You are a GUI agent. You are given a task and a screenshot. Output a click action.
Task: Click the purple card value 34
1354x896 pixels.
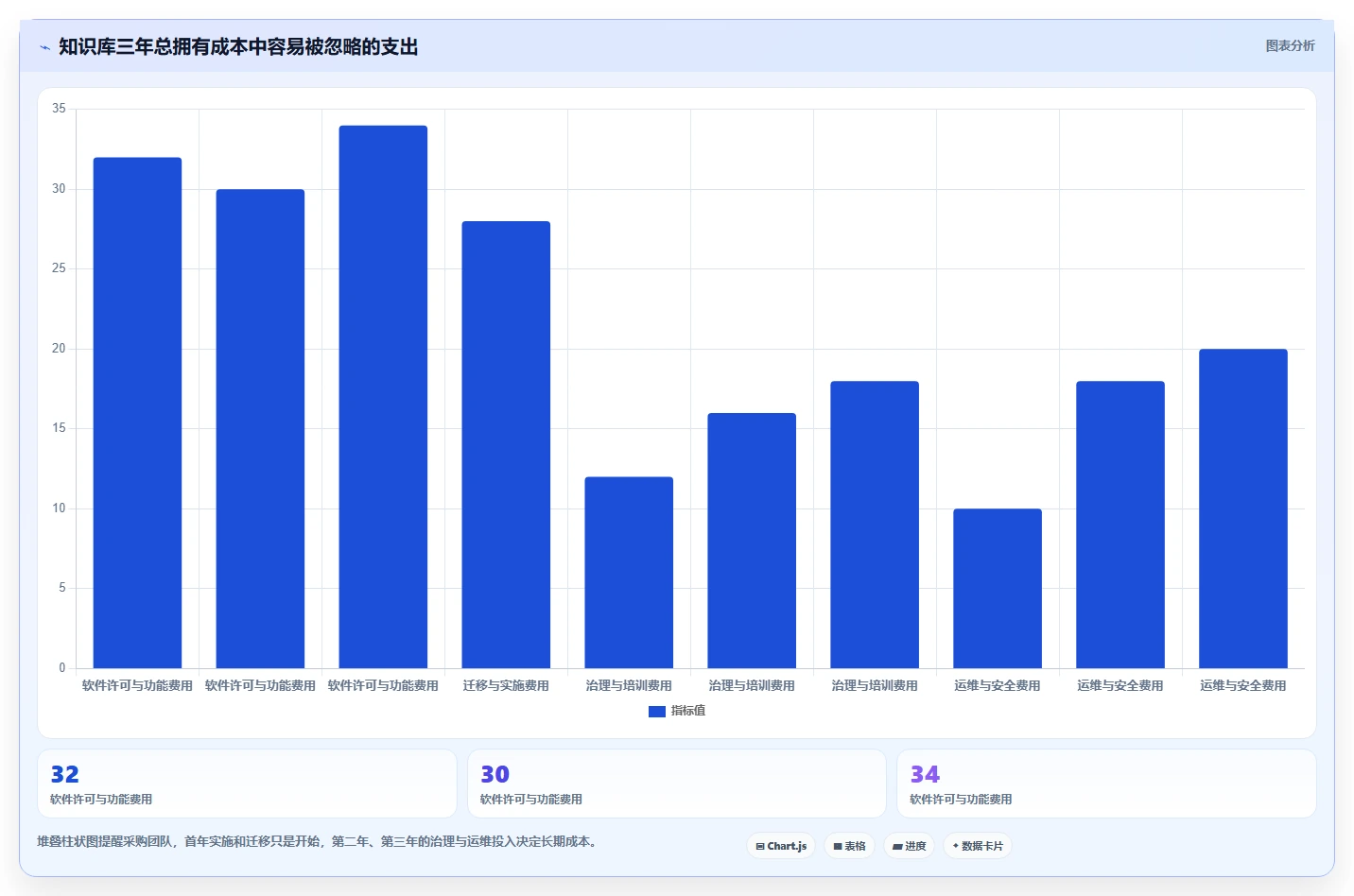pyautogui.click(x=925, y=775)
